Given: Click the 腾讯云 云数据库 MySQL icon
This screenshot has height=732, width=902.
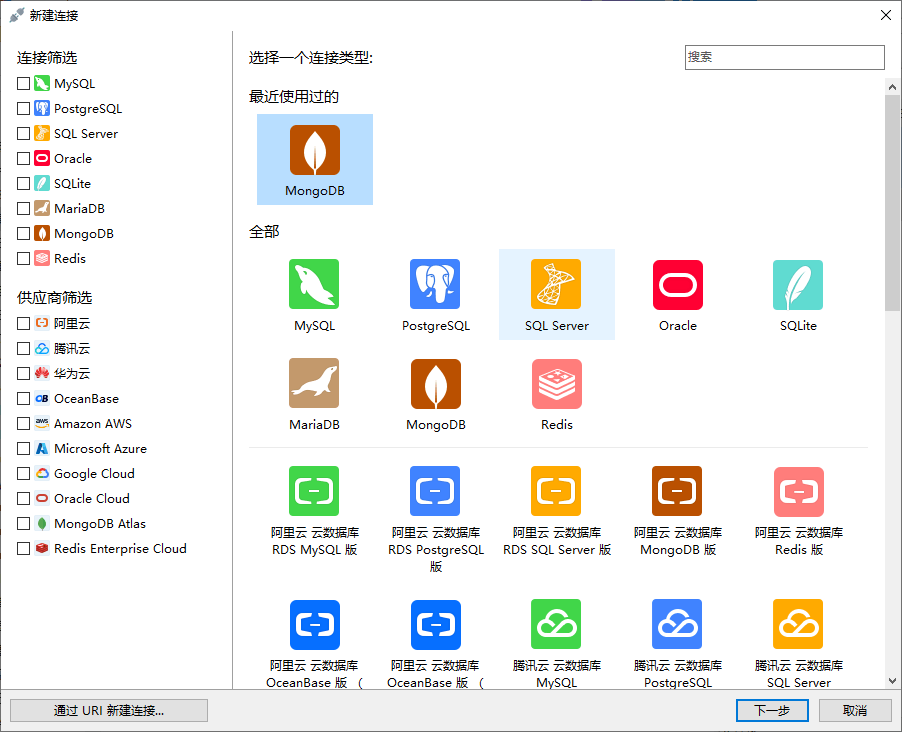Looking at the screenshot, I should pyautogui.click(x=556, y=624).
